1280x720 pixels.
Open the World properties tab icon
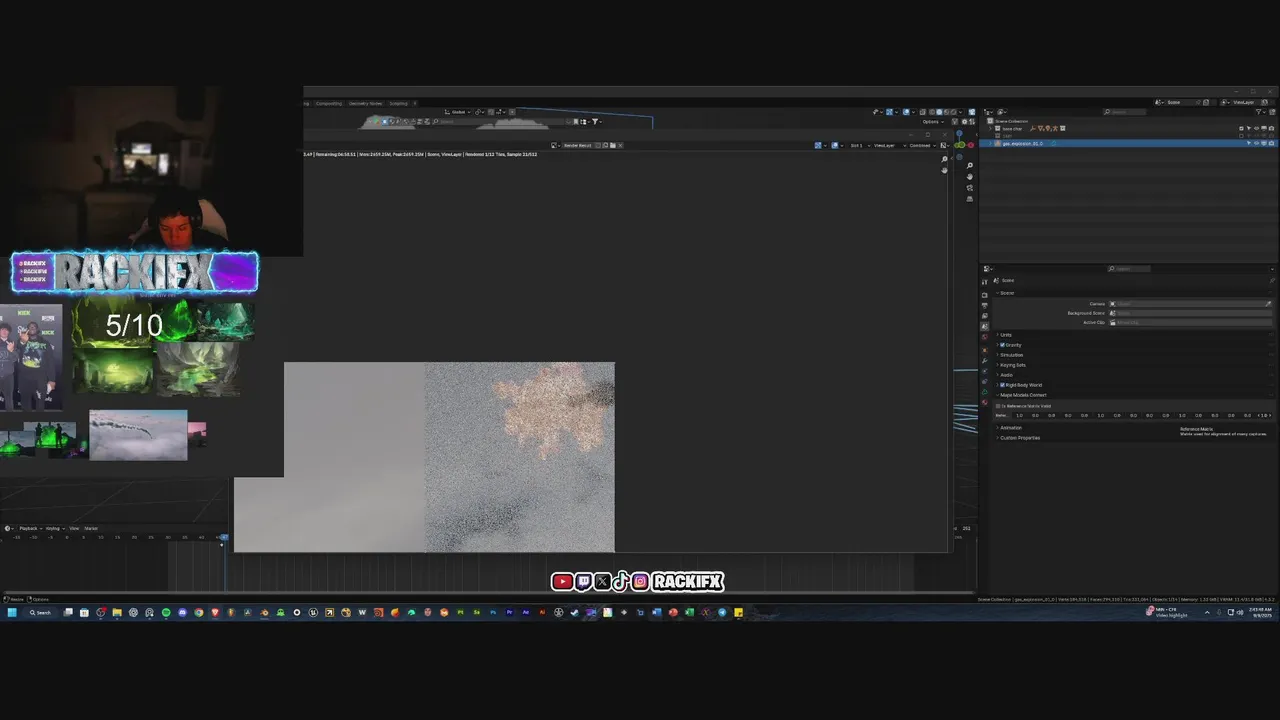click(x=985, y=337)
